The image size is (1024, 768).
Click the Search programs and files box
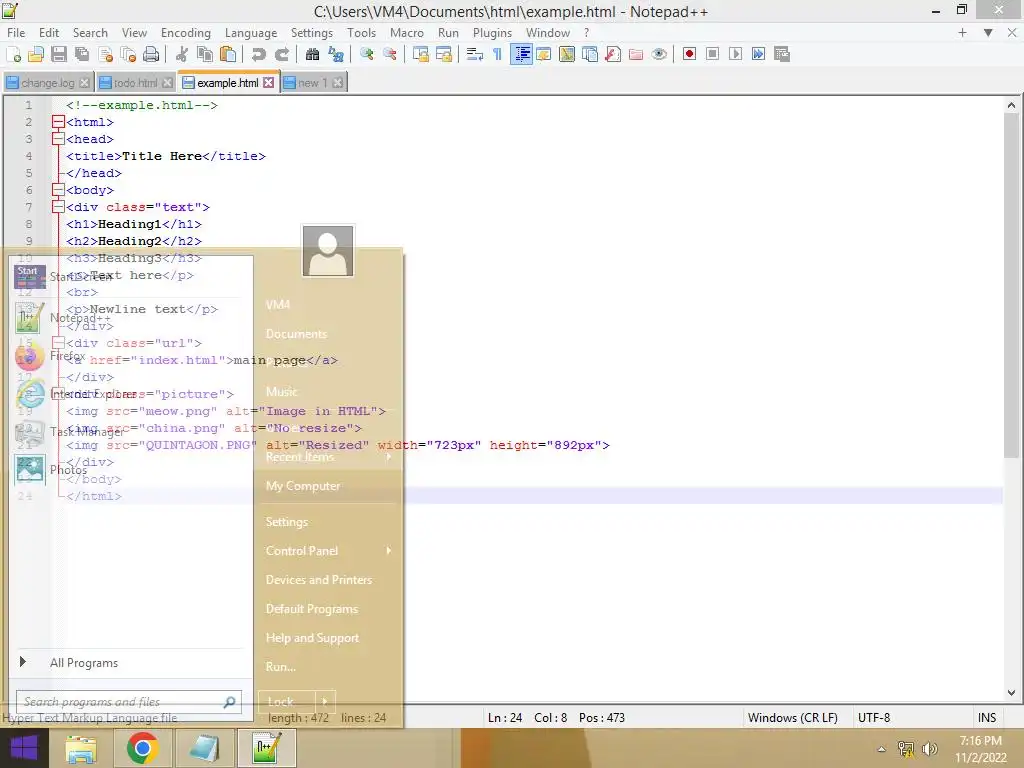pos(129,702)
